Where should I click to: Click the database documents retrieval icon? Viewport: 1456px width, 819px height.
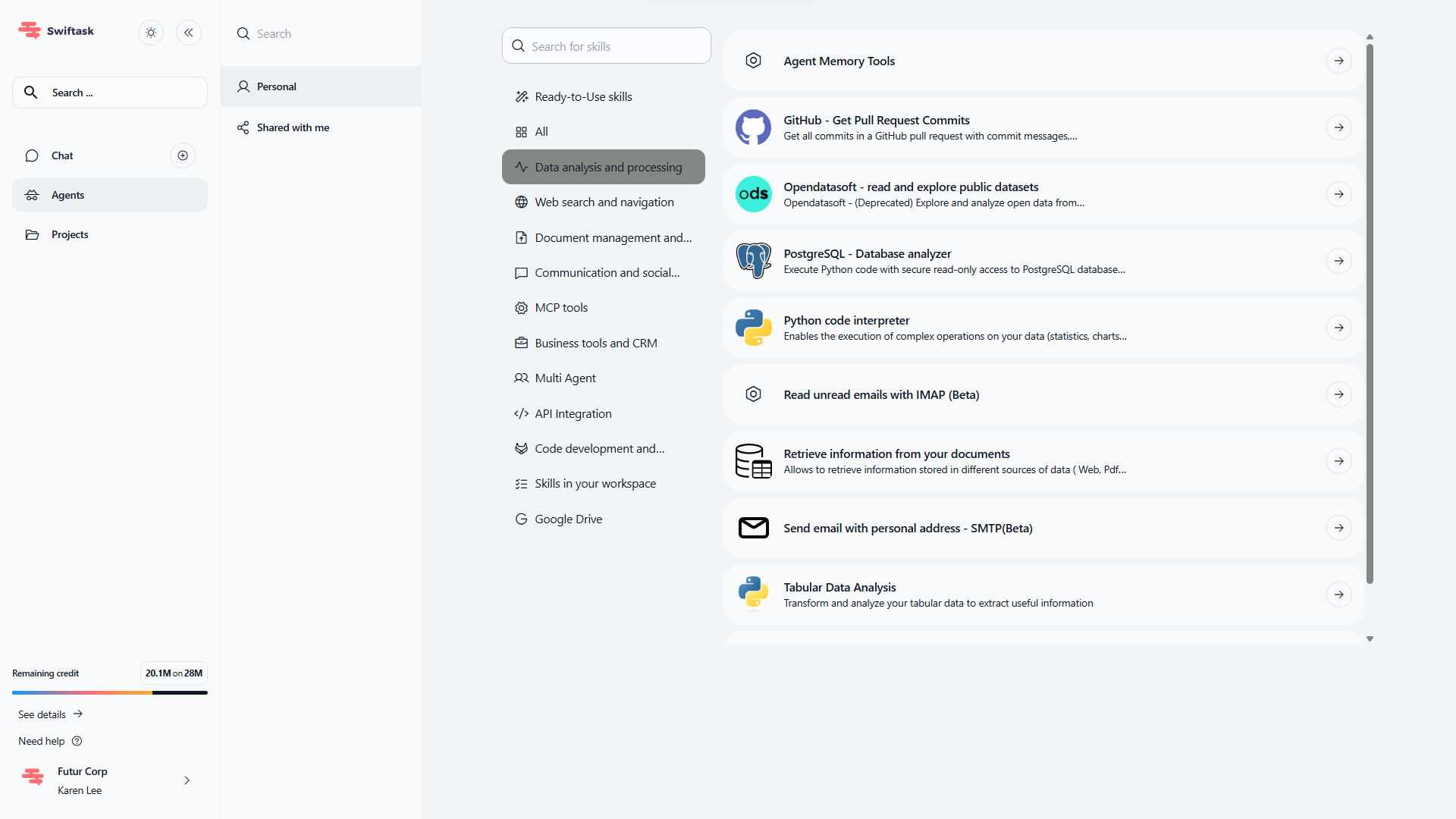[x=753, y=461]
